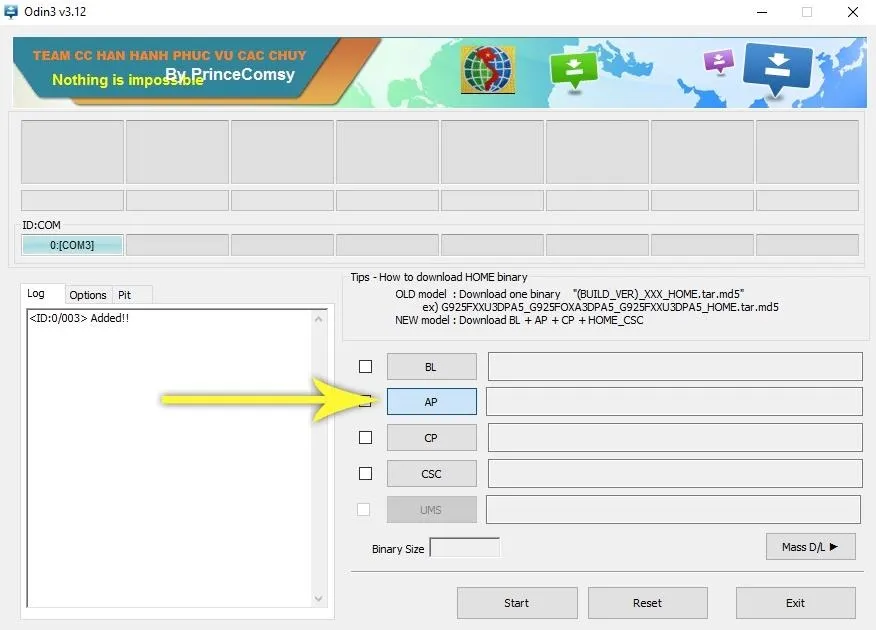Image resolution: width=876 pixels, height=630 pixels.
Task: Click the Odin3 app icon in title bar
Action: (10, 12)
